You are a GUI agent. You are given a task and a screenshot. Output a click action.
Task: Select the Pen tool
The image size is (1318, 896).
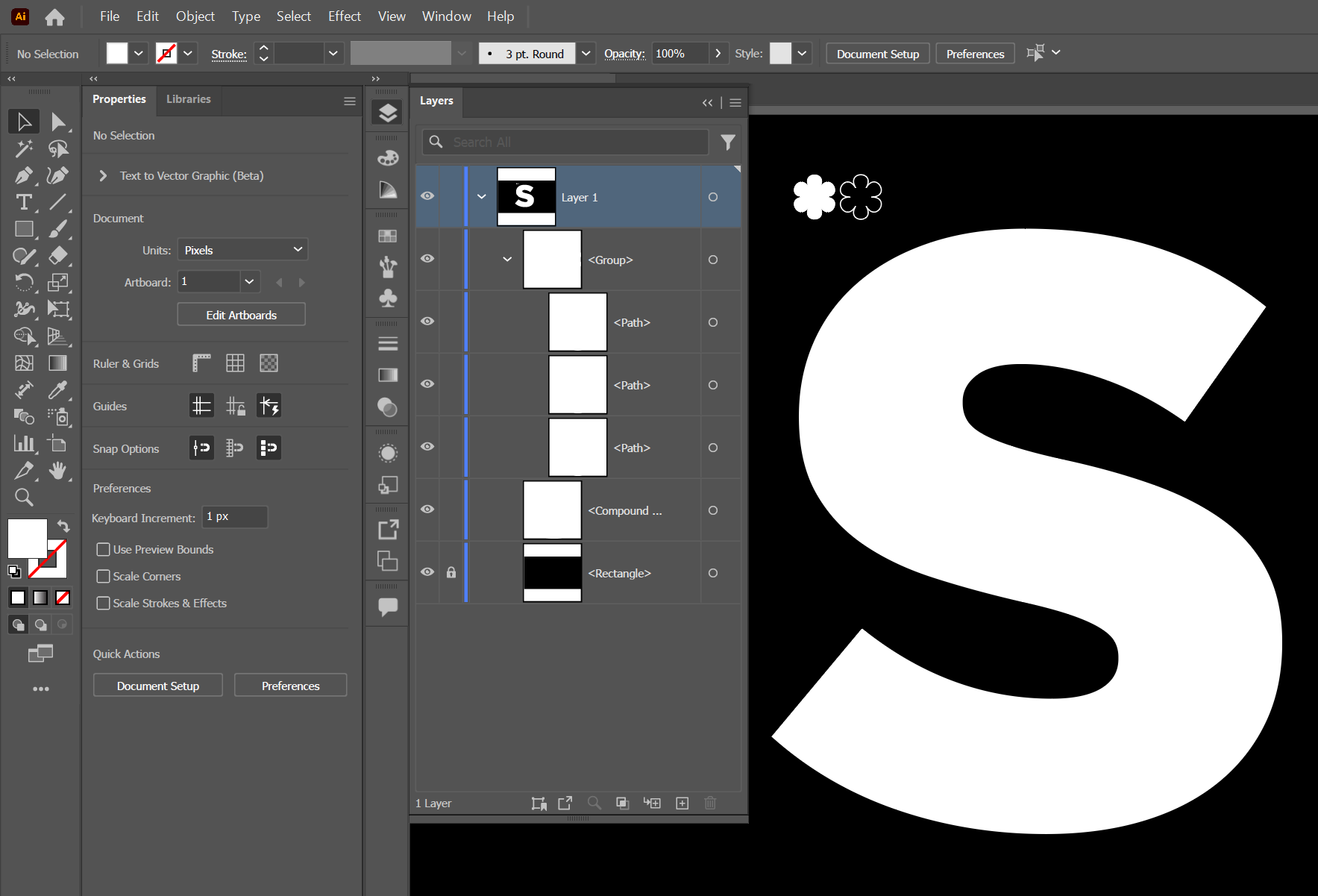coord(24,175)
